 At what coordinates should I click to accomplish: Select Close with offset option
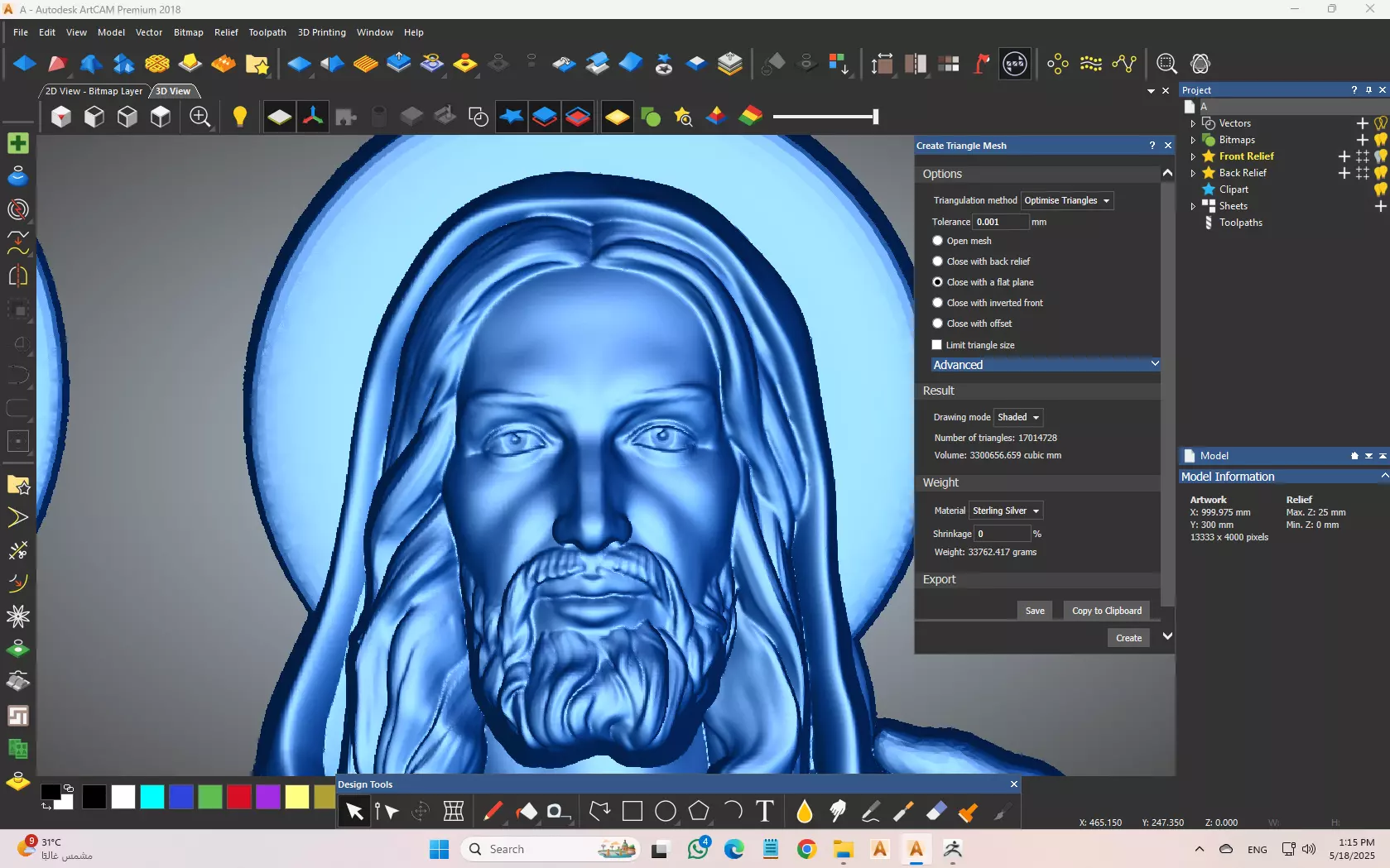(x=937, y=324)
